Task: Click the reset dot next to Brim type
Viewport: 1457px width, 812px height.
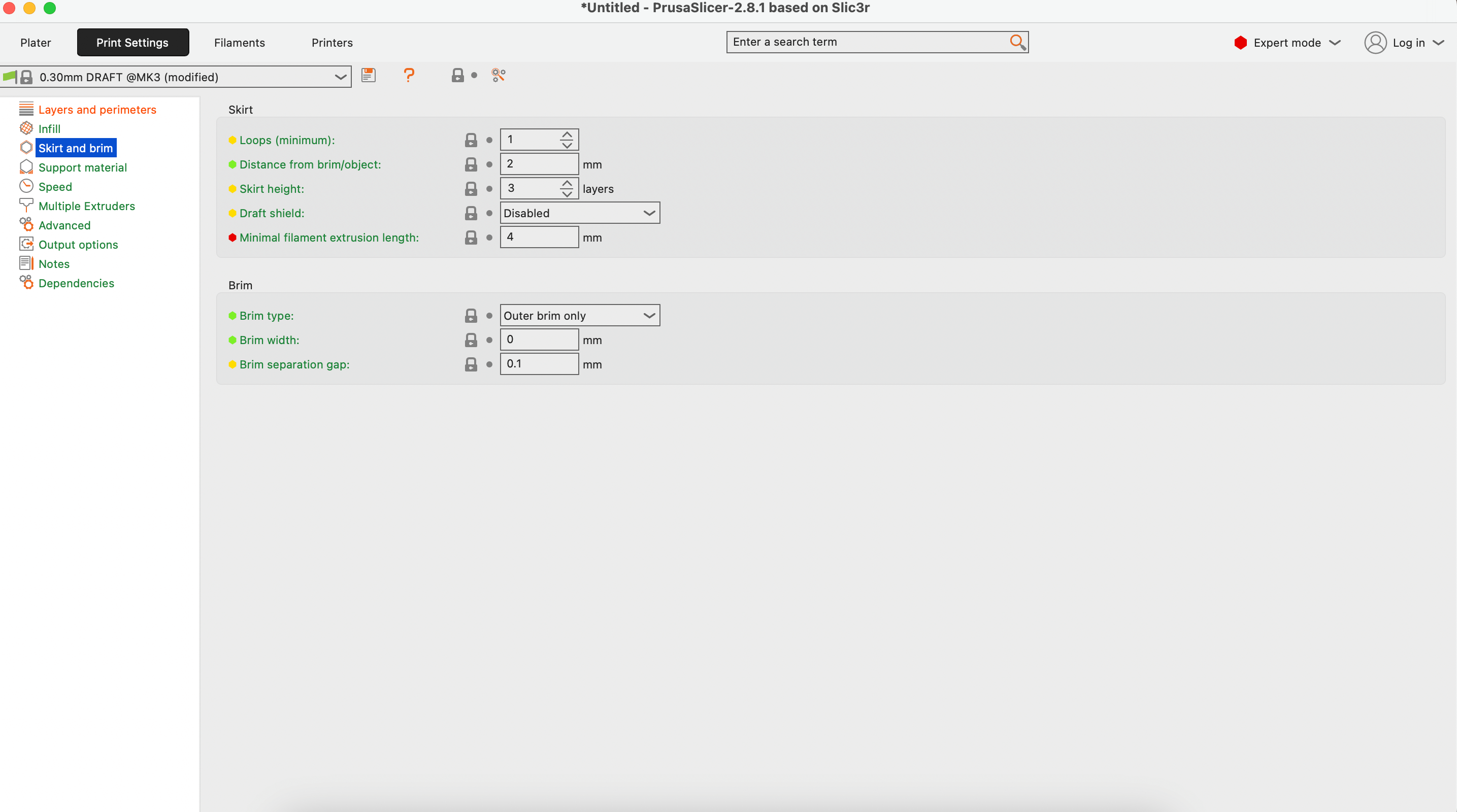Action: coord(489,316)
